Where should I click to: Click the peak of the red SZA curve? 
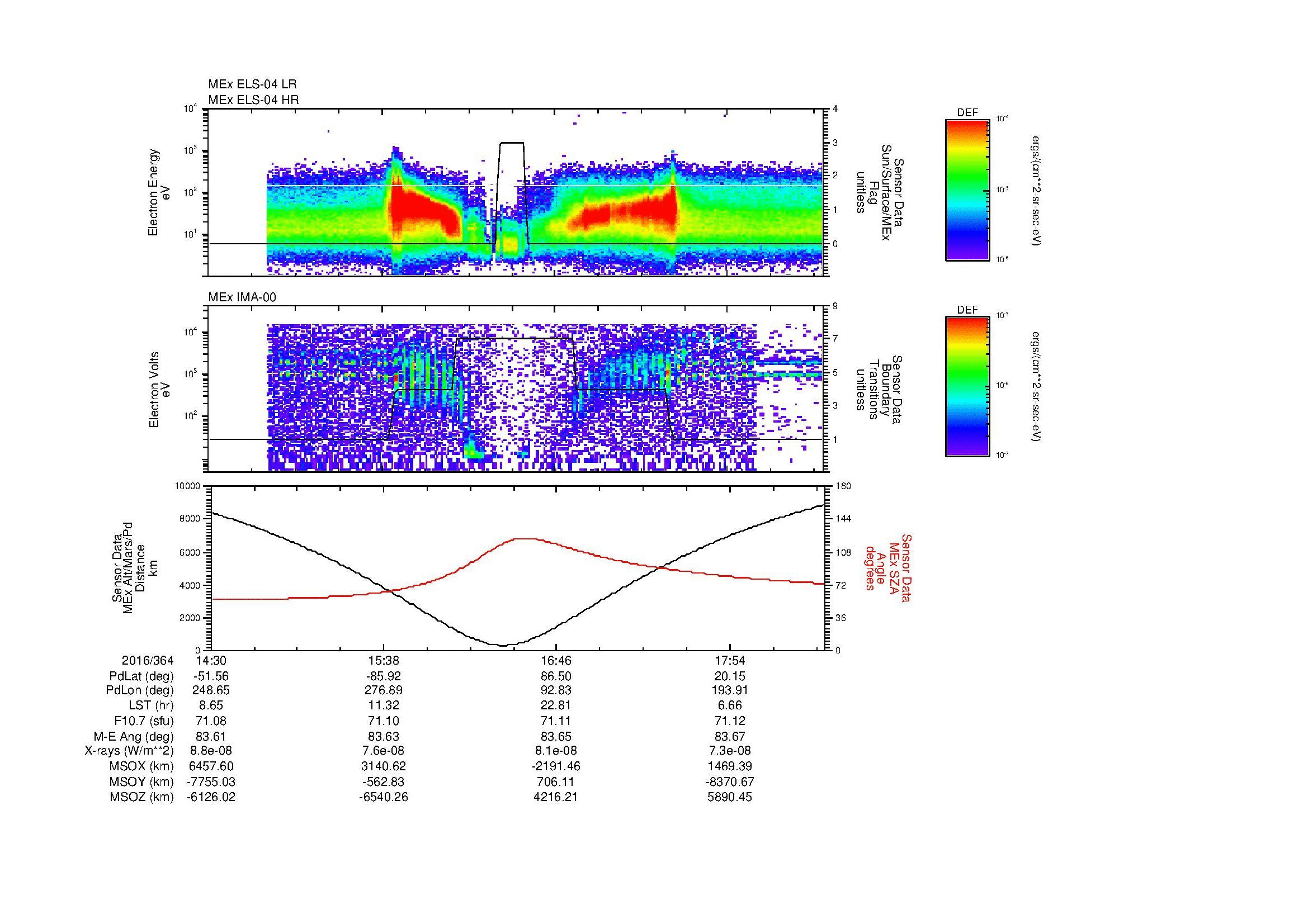tap(524, 538)
